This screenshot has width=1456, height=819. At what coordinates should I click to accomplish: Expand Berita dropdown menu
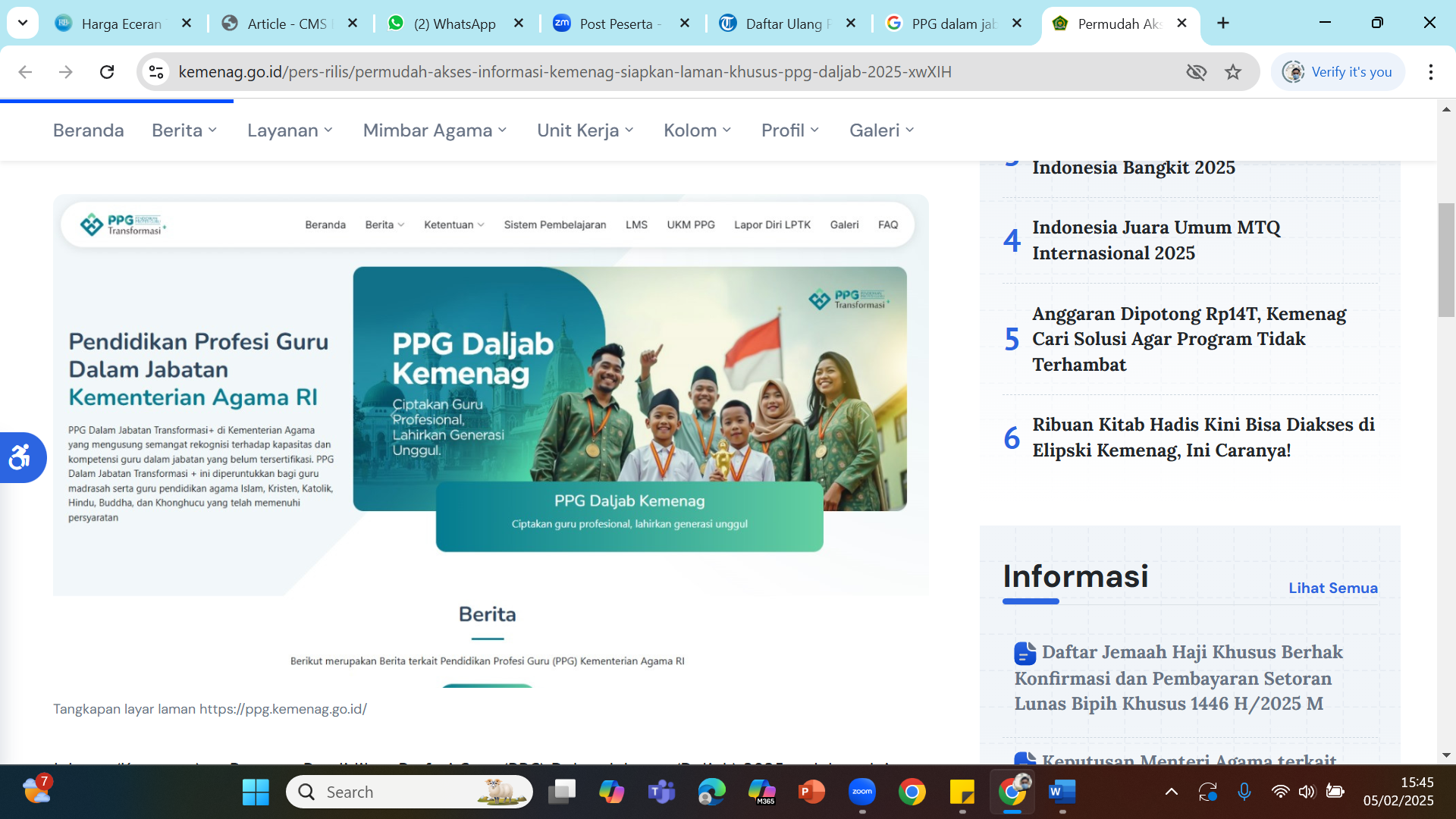184,130
